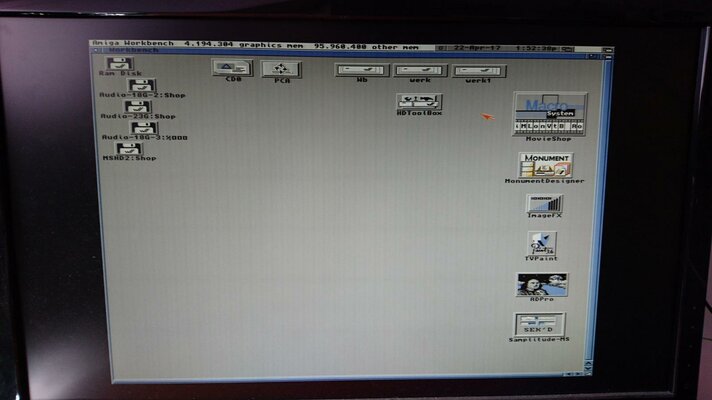Launch the HDToolBox utility icon
Image resolution: width=712 pixels, height=400 pixels.
pos(419,101)
